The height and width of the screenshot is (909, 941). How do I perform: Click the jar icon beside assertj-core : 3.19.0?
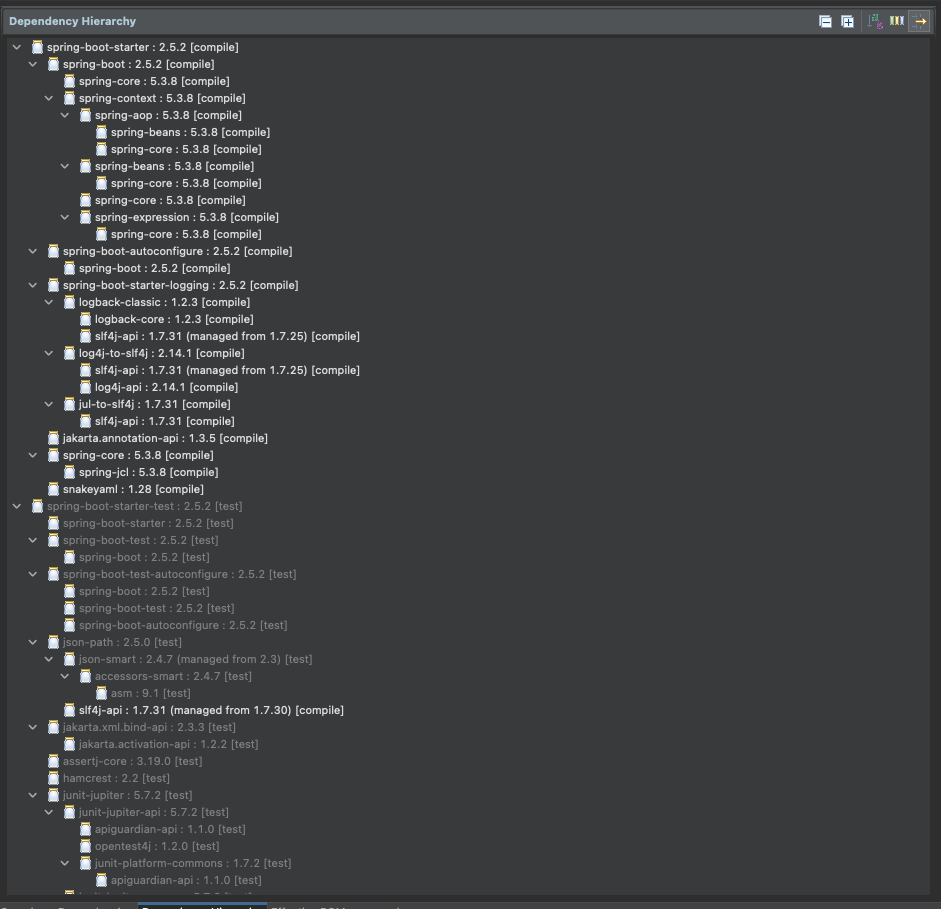[53, 761]
